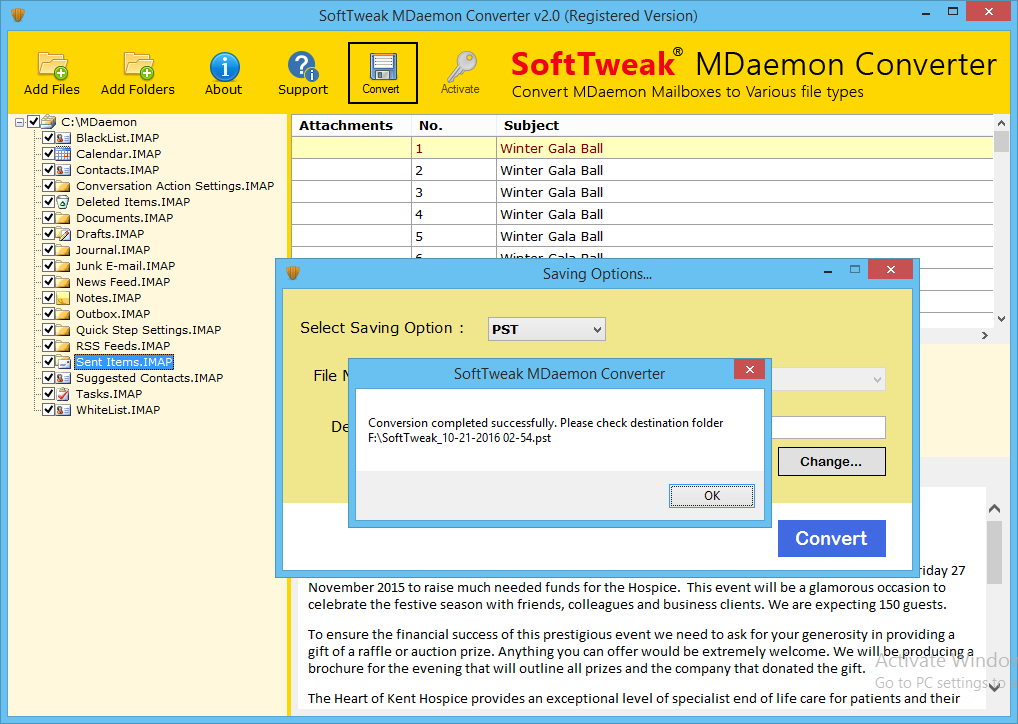
Task: Click the Documents.IMAP folder icon
Action: [x=63, y=218]
